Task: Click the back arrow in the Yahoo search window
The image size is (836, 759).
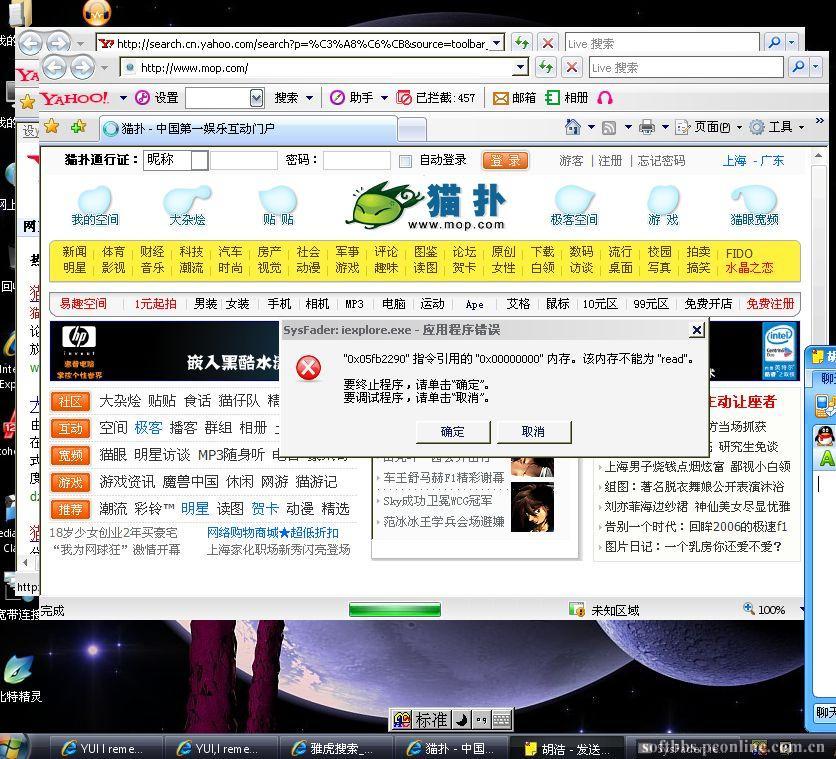Action: (30, 43)
